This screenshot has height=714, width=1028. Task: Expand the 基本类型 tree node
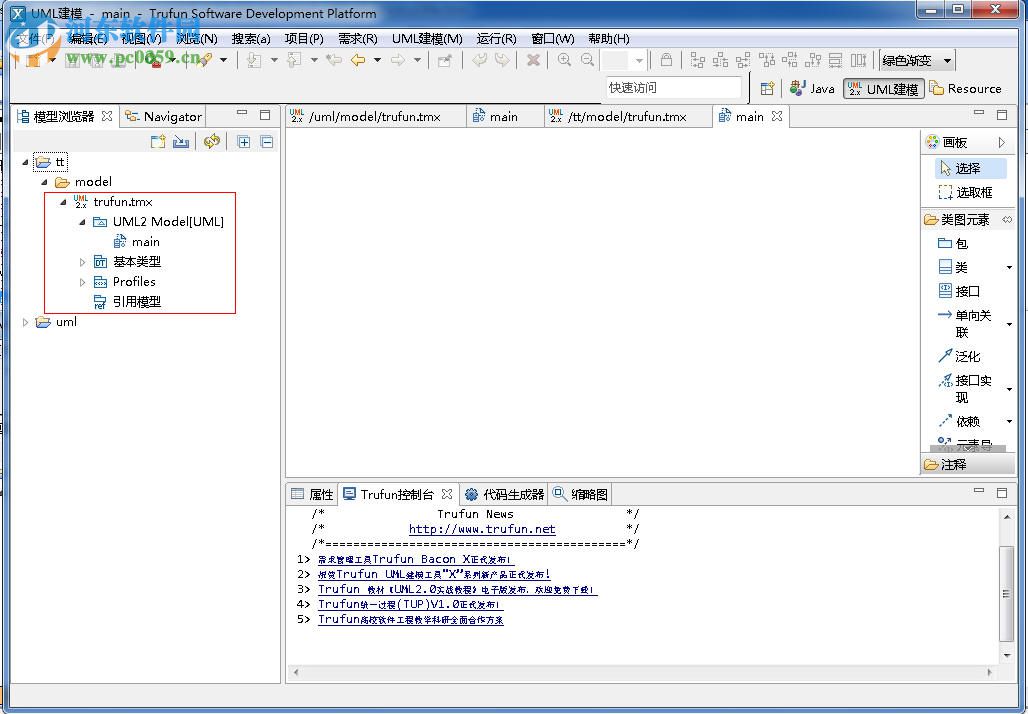coord(84,262)
